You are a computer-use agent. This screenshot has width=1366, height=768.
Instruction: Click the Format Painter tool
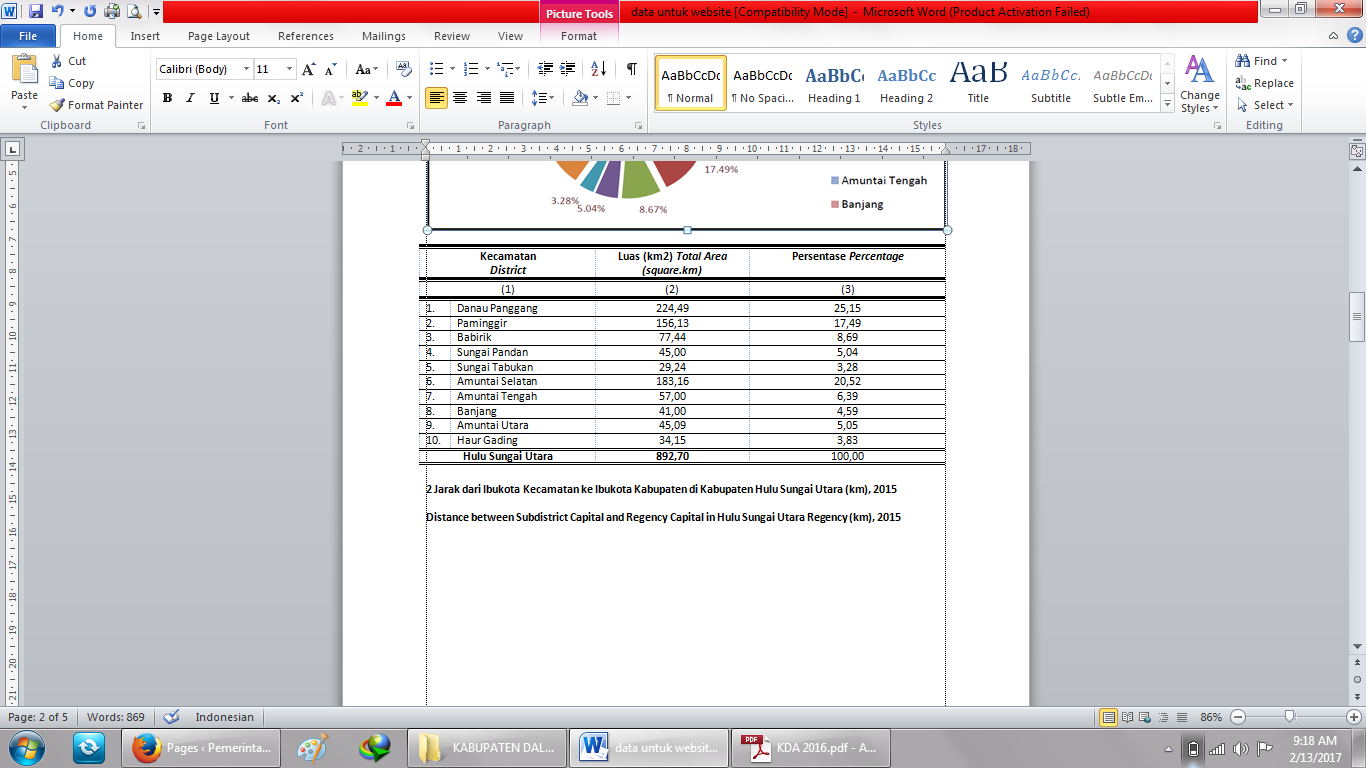pos(97,105)
